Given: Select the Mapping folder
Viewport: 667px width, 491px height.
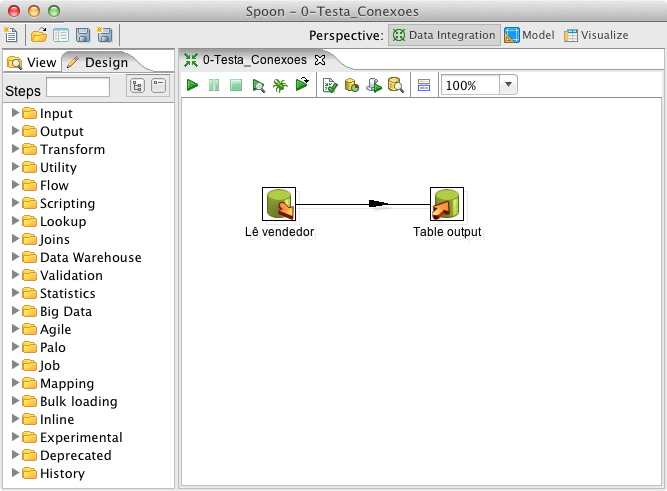Looking at the screenshot, I should coord(58,383).
